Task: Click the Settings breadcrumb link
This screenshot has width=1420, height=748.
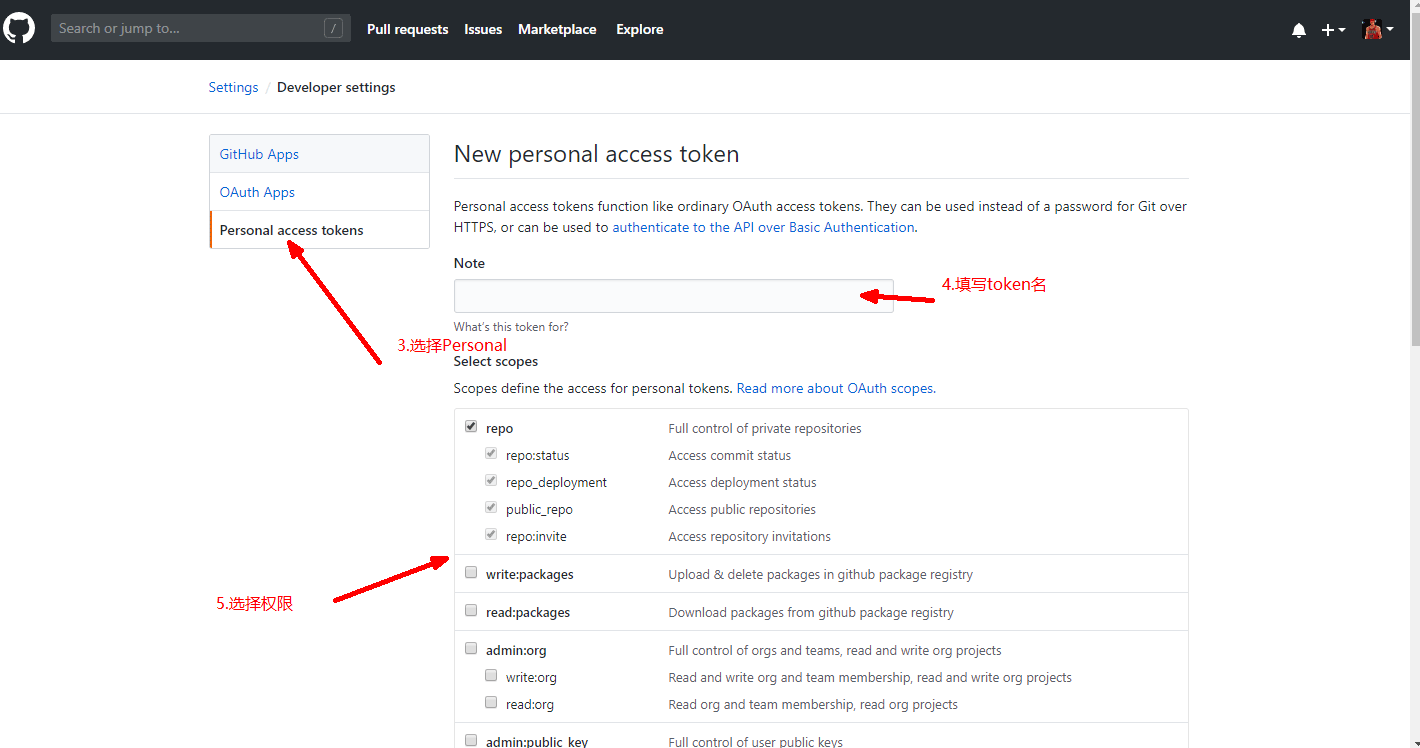Action: tap(233, 87)
